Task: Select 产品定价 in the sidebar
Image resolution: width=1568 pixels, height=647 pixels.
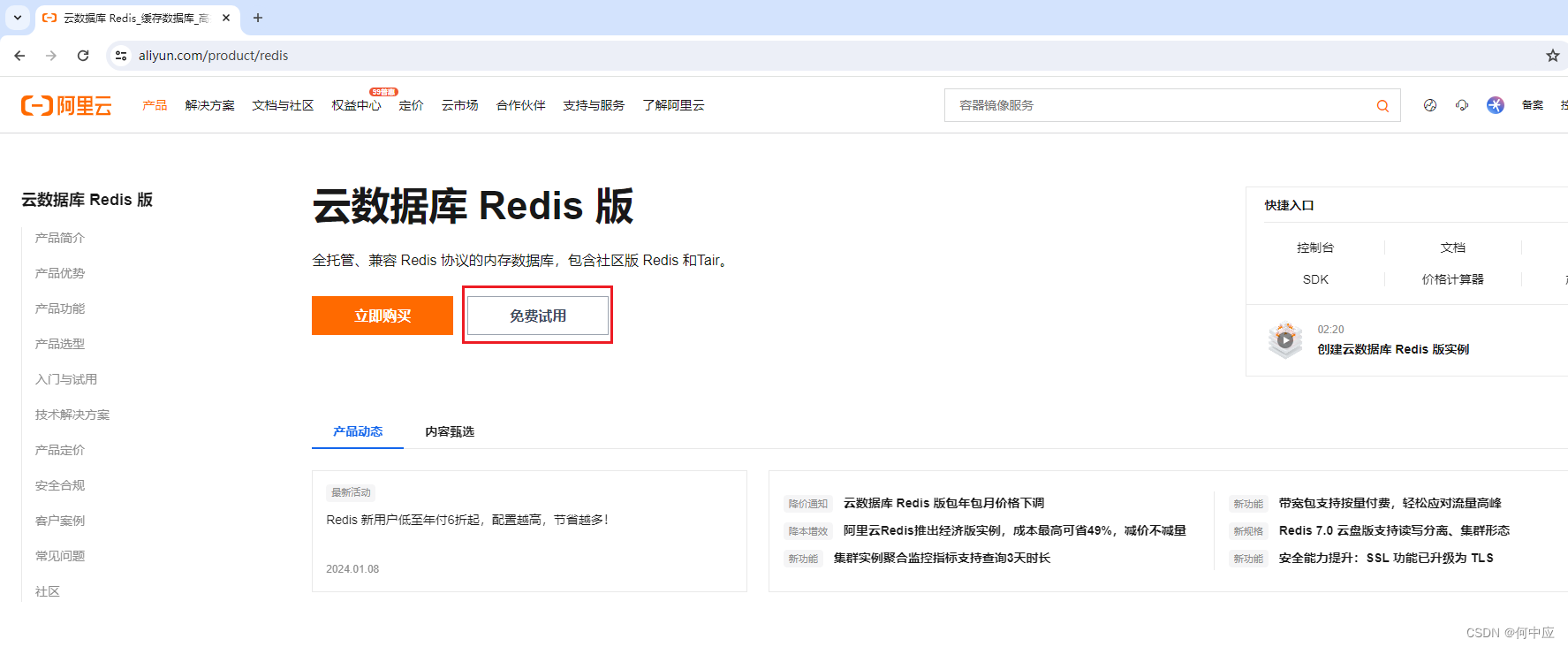Action: [60, 450]
